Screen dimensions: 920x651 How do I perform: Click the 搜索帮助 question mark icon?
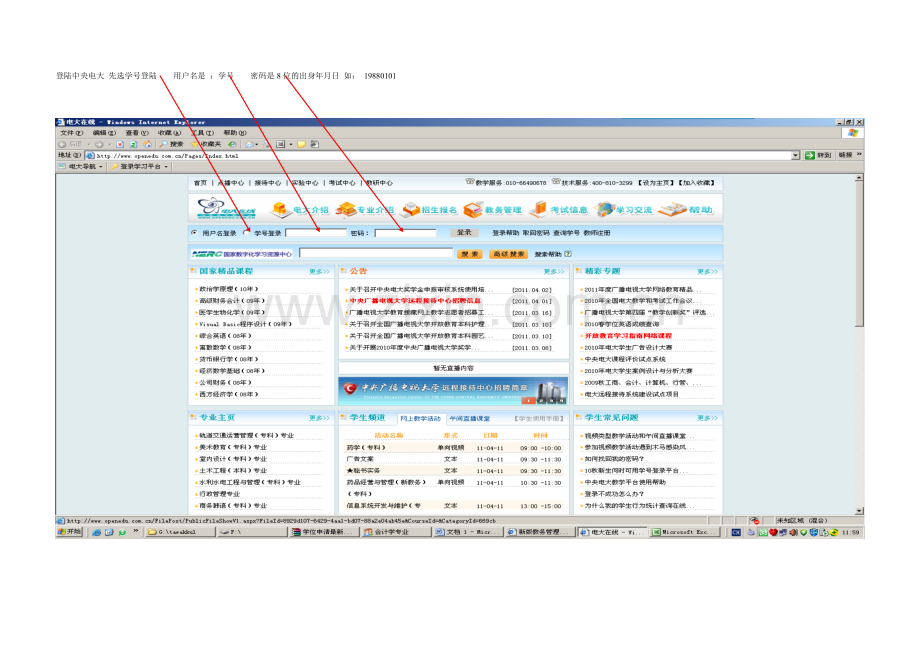(x=567, y=254)
